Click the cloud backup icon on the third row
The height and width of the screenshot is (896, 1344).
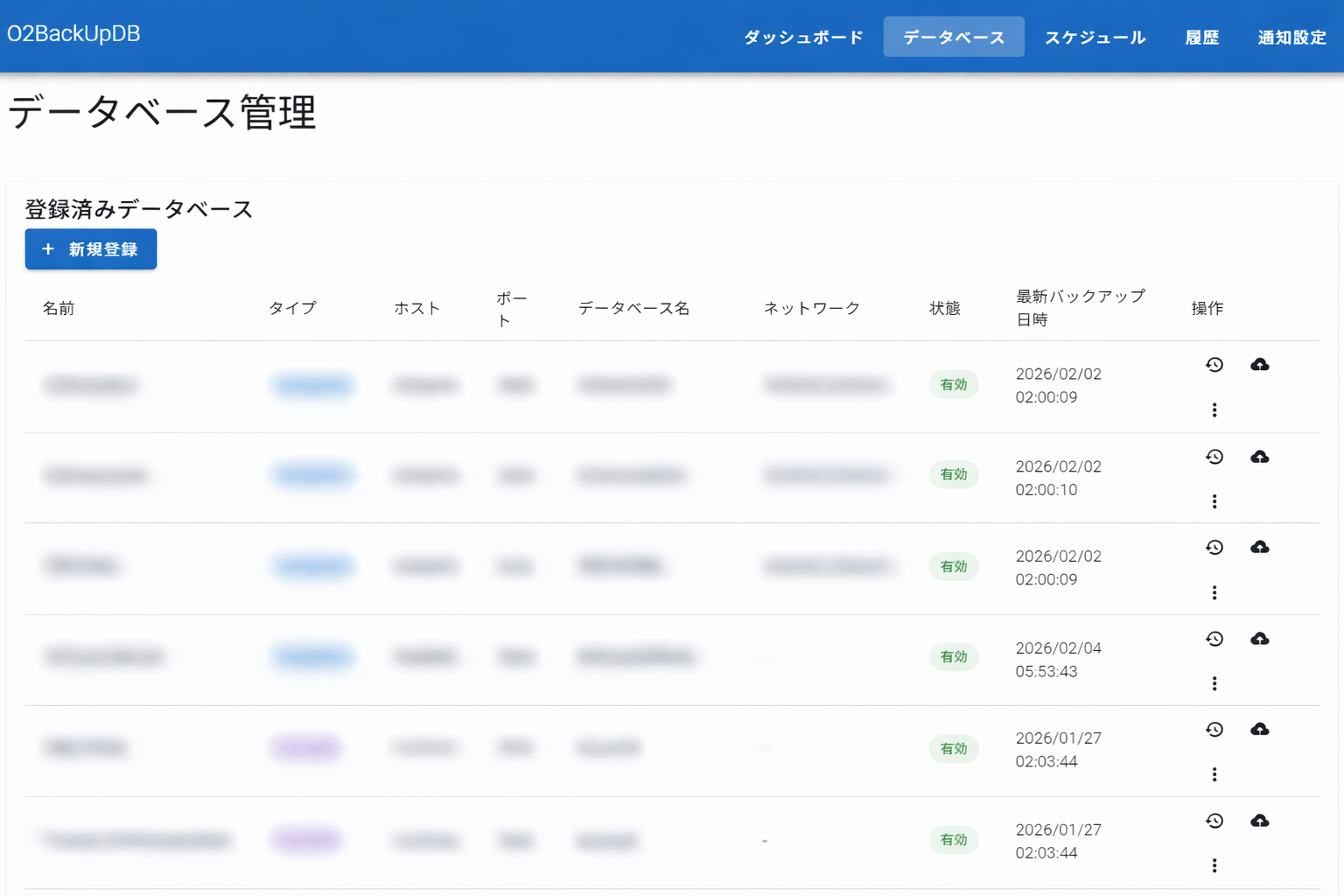pyautogui.click(x=1260, y=547)
